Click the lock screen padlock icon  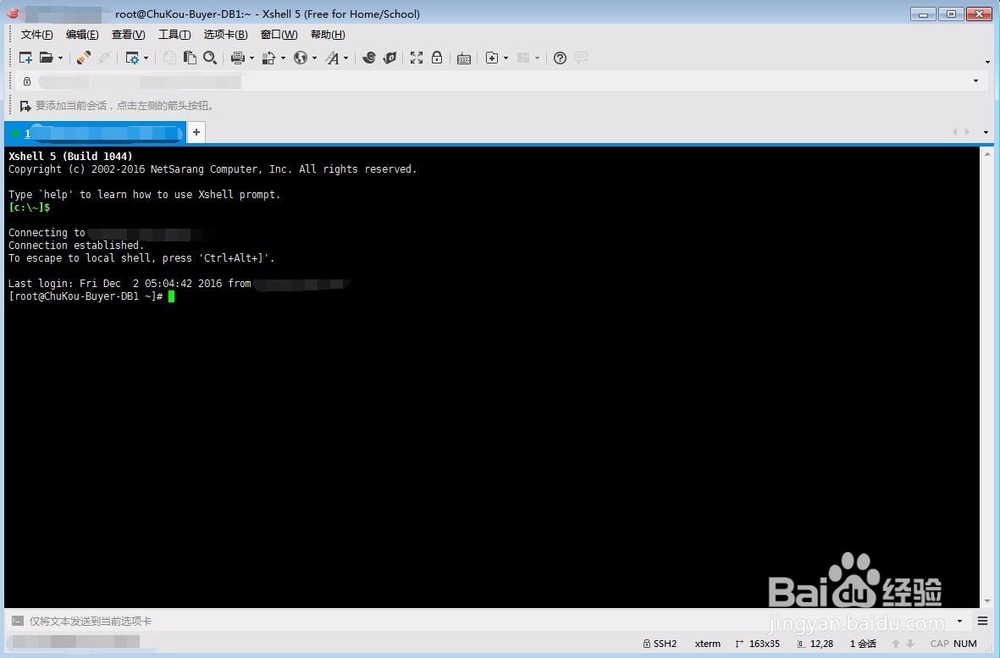437,58
